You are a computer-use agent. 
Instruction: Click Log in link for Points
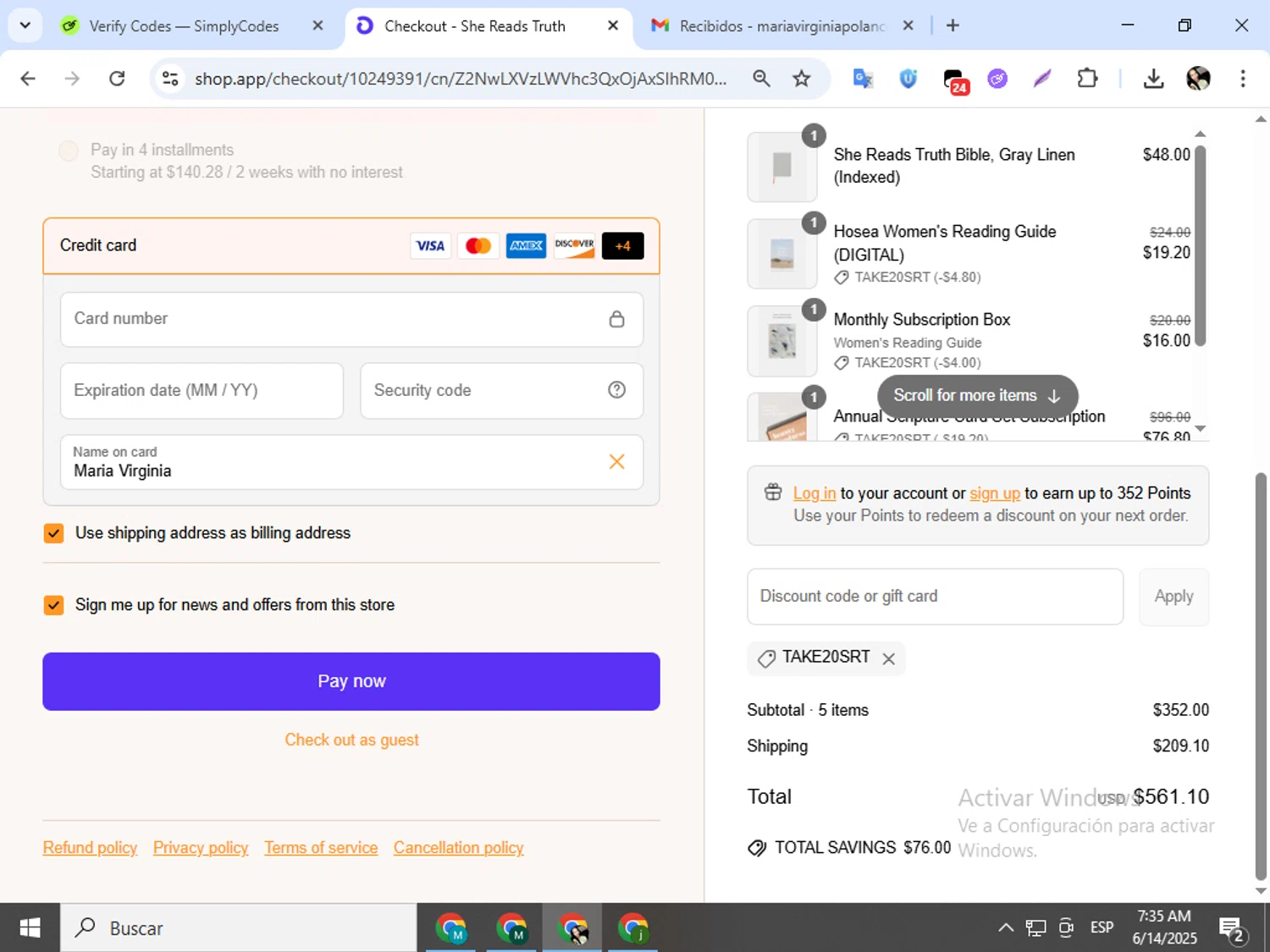point(814,493)
